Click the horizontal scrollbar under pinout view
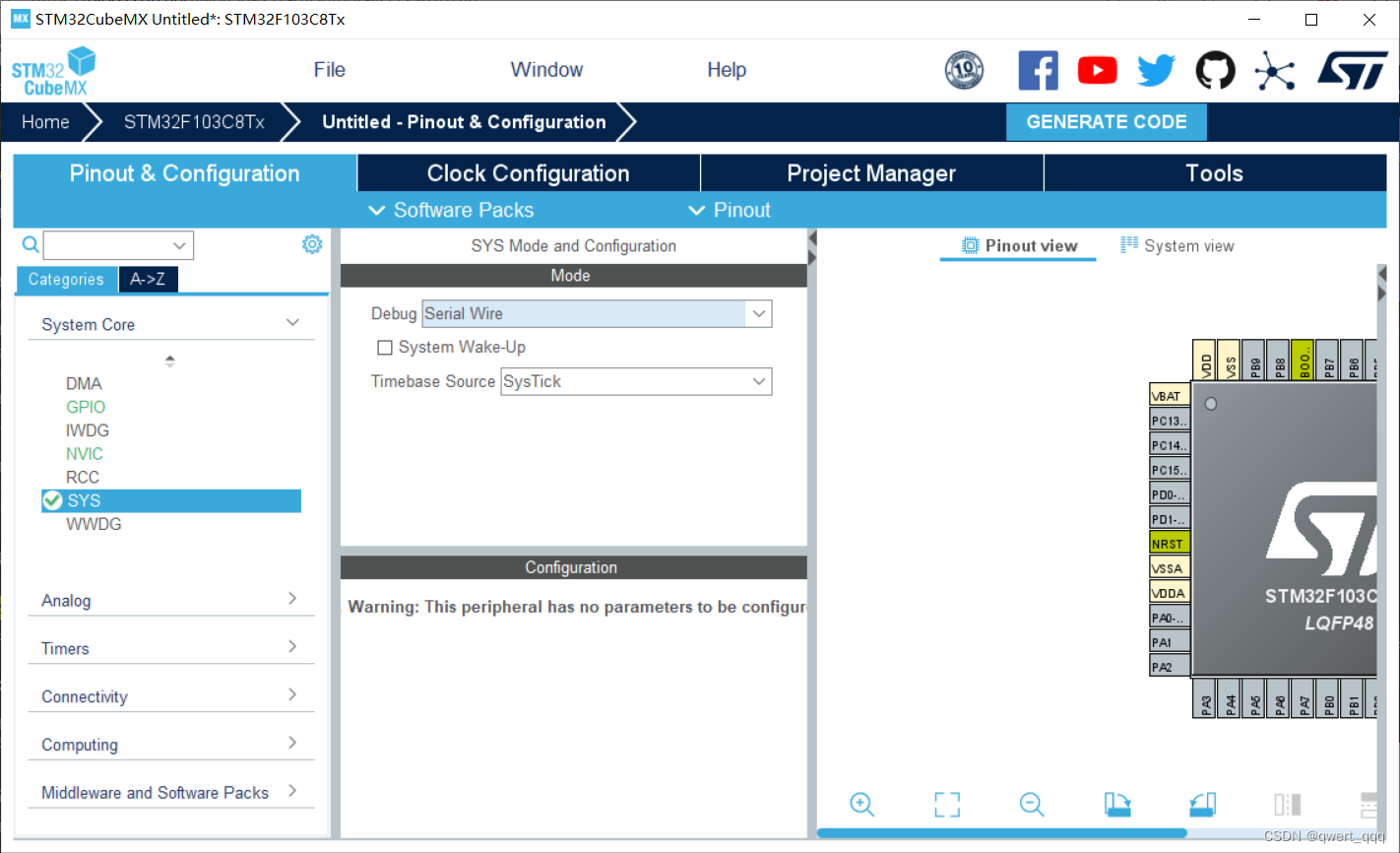The width and height of the screenshot is (1400, 853). tap(1001, 833)
